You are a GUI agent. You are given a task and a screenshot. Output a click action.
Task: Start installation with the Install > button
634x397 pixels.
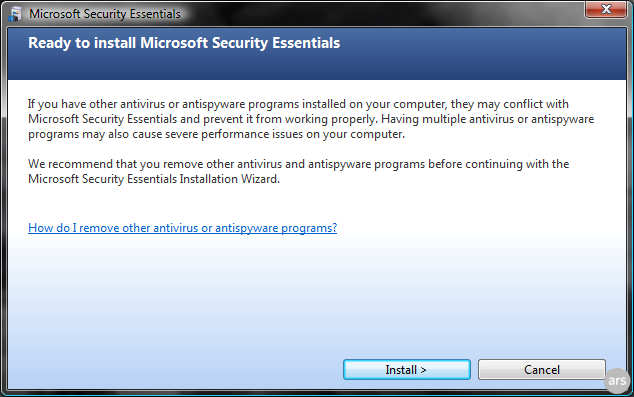coord(407,370)
